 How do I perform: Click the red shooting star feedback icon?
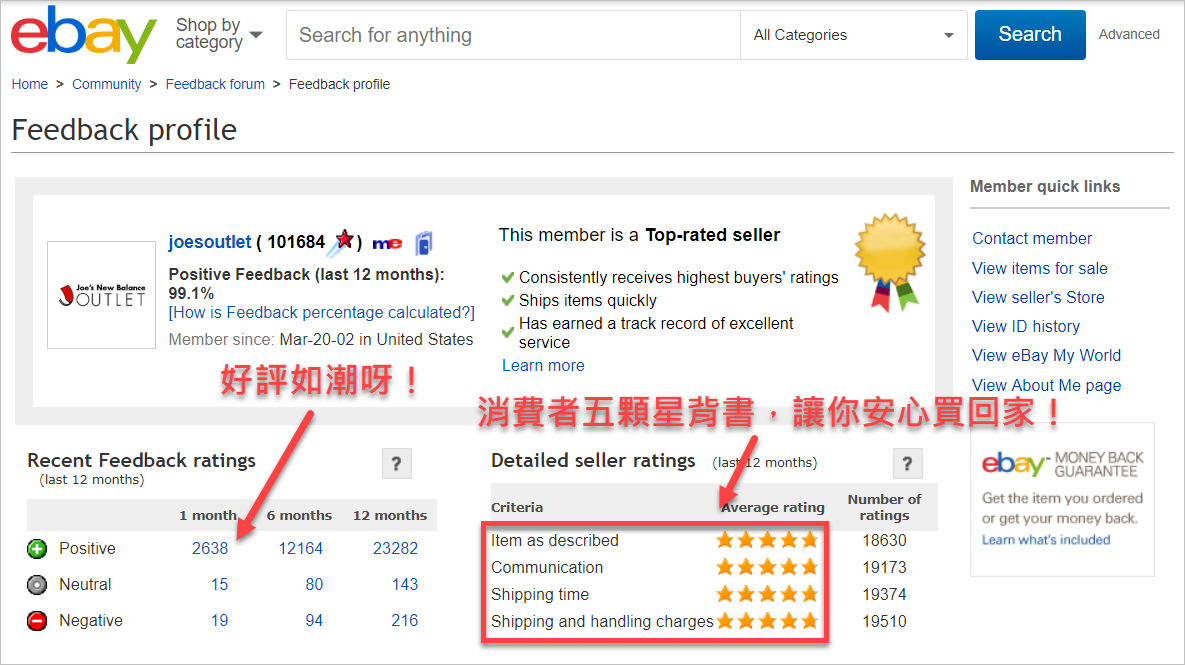click(x=344, y=241)
